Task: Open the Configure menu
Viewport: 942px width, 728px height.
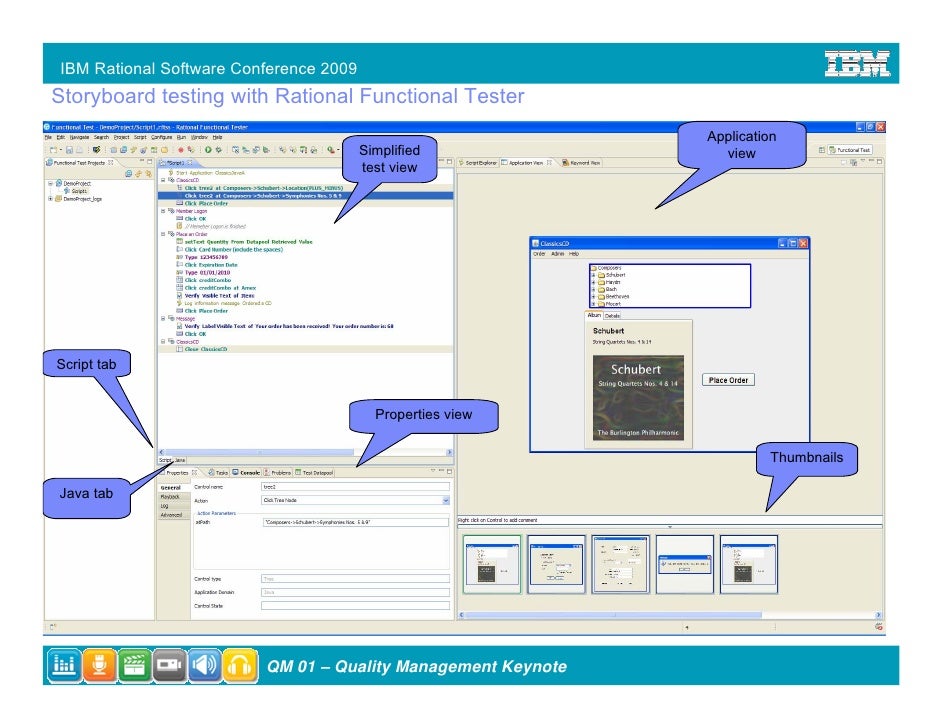Action: [x=161, y=137]
